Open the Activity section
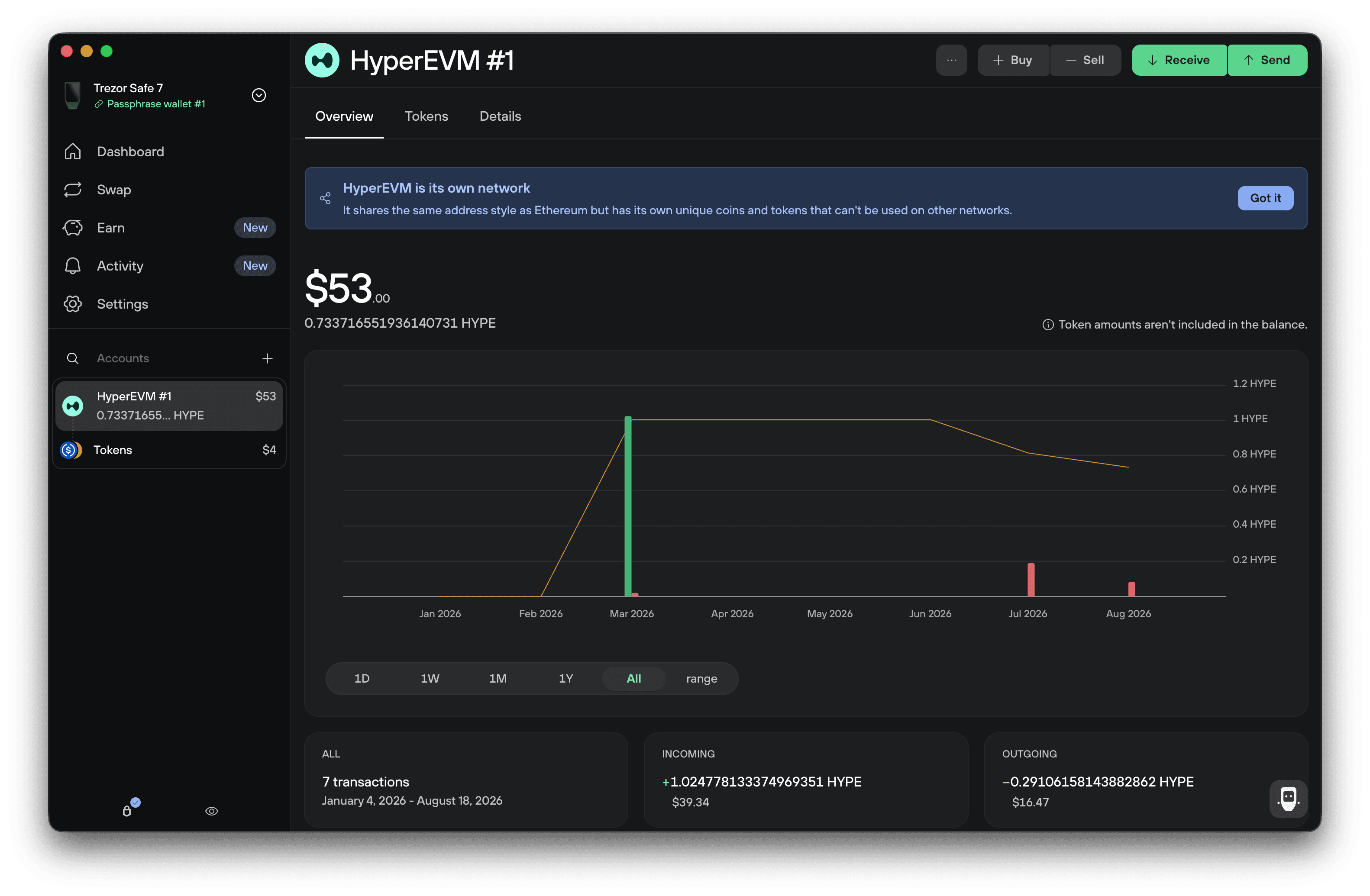 point(169,265)
